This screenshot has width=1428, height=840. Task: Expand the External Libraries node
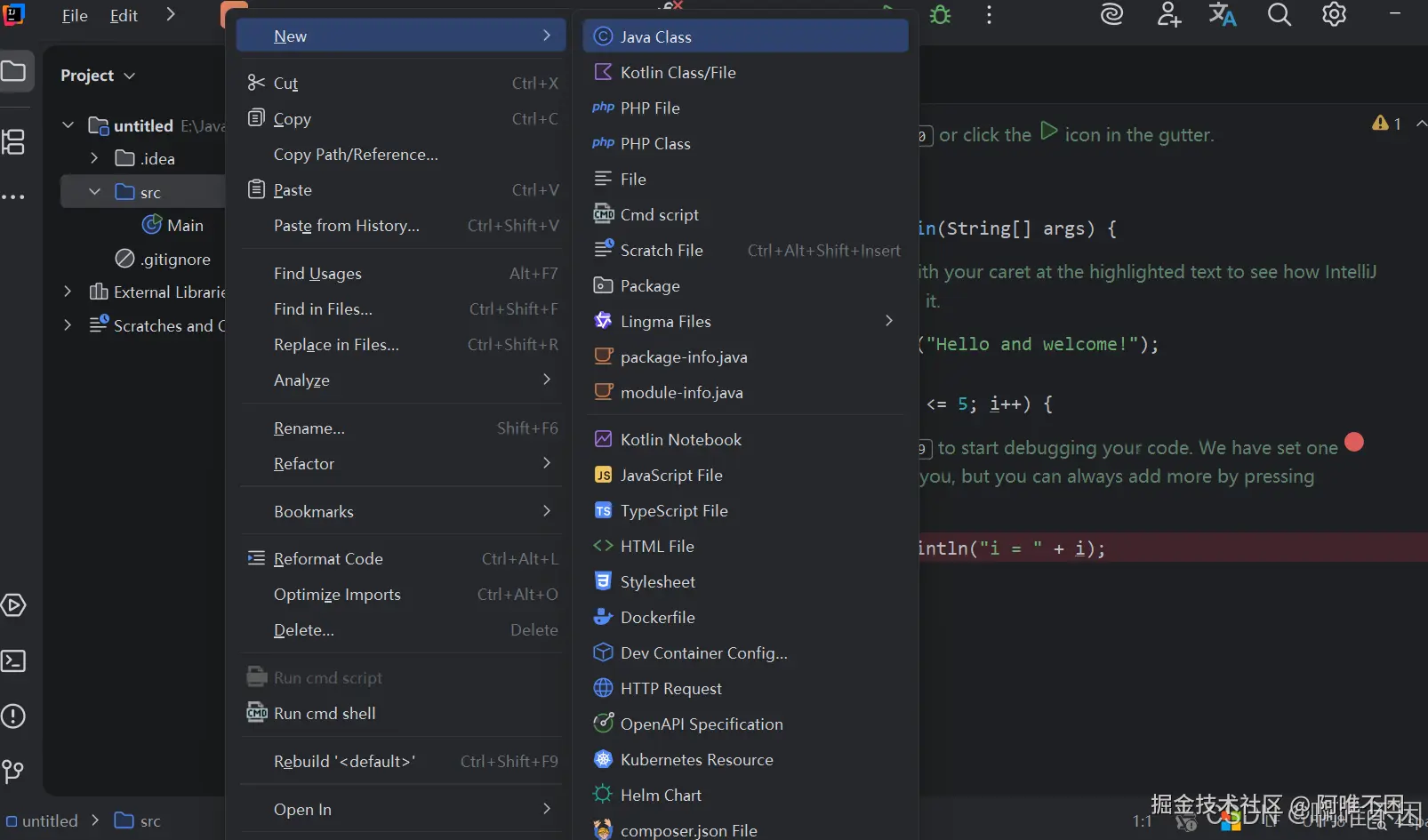click(x=68, y=292)
